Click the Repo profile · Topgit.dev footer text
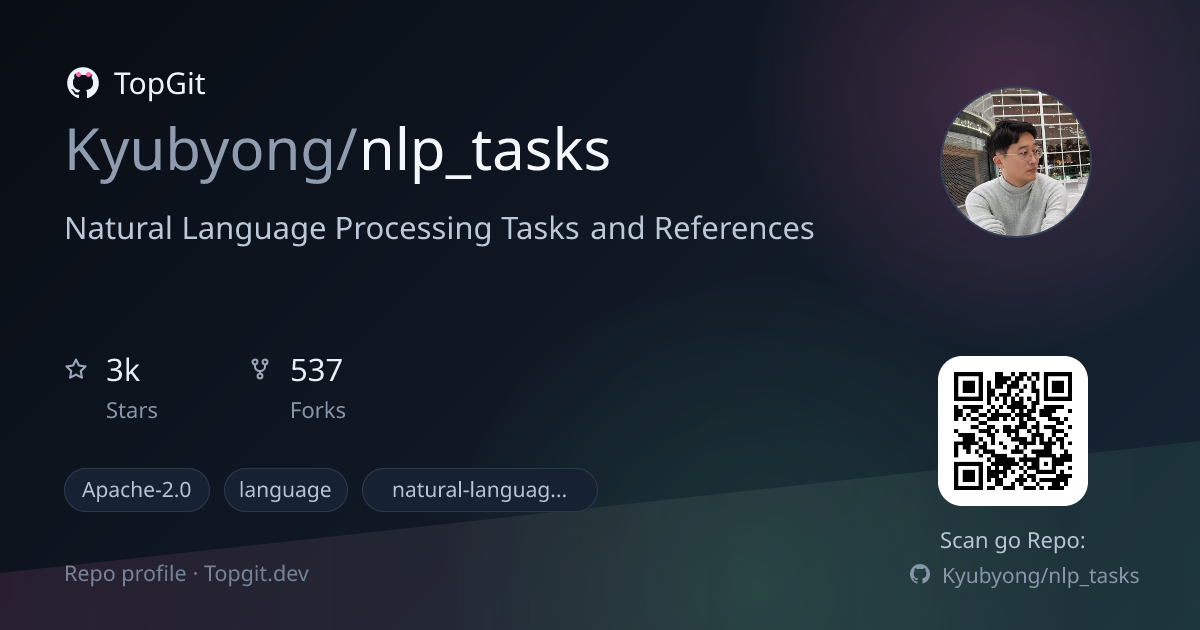 point(187,574)
